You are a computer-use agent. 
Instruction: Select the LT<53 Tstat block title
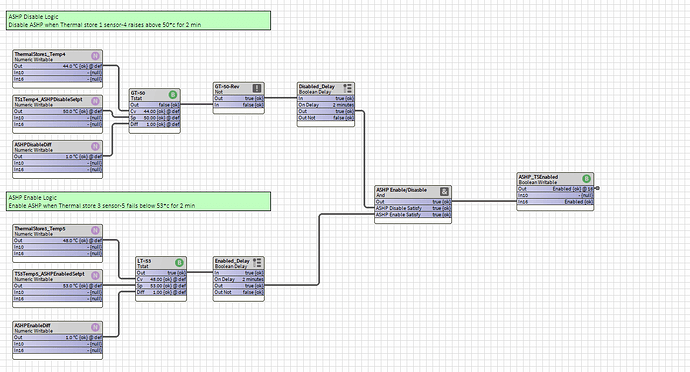(144, 261)
